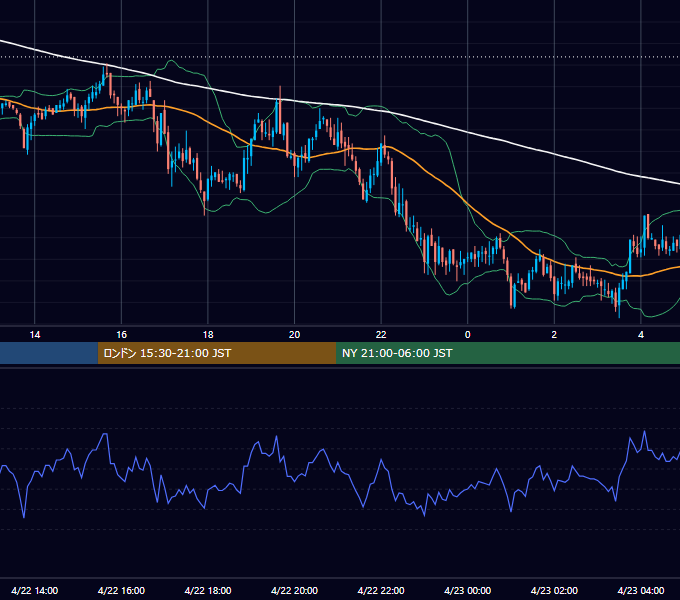Click the 4/22 18:00 date label
Viewport: 680px width, 600px height.
pyautogui.click(x=208, y=590)
